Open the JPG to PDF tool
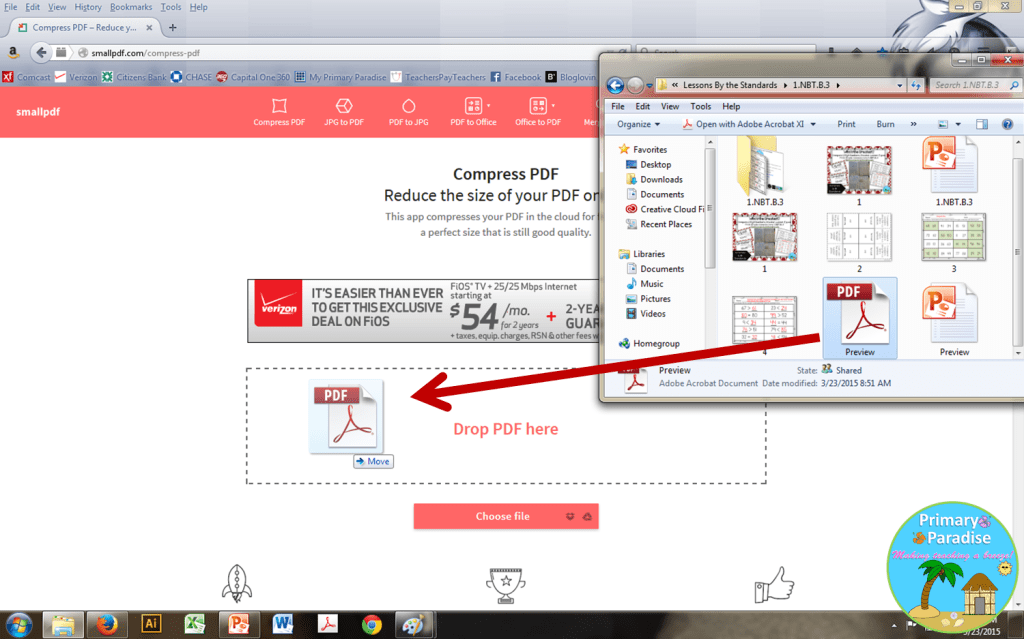Viewport: 1024px width, 639px height. 344,112
